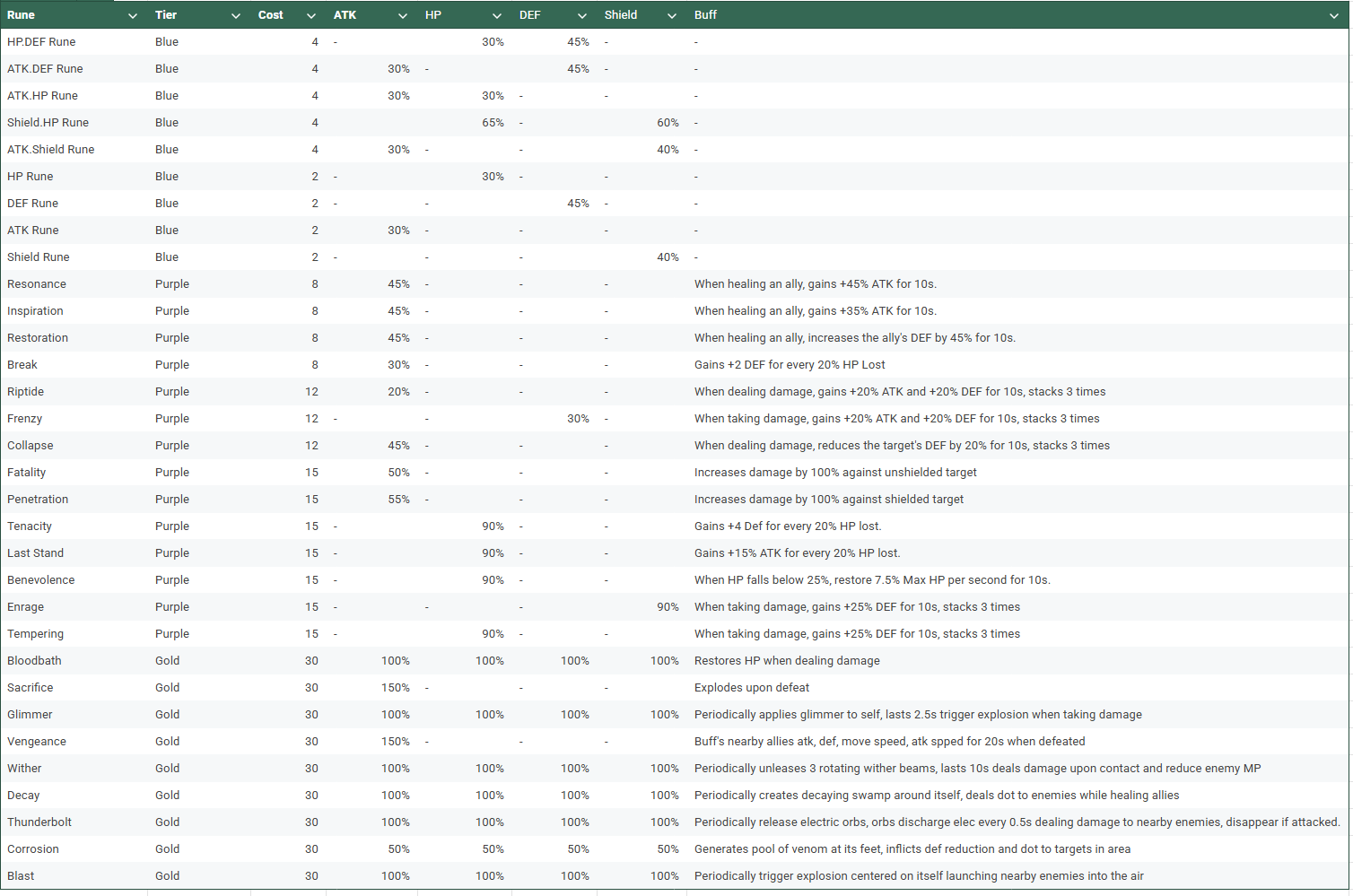Select the 'Penetration' rune cell
Image resolution: width=1353 pixels, height=896 pixels.
click(x=74, y=500)
